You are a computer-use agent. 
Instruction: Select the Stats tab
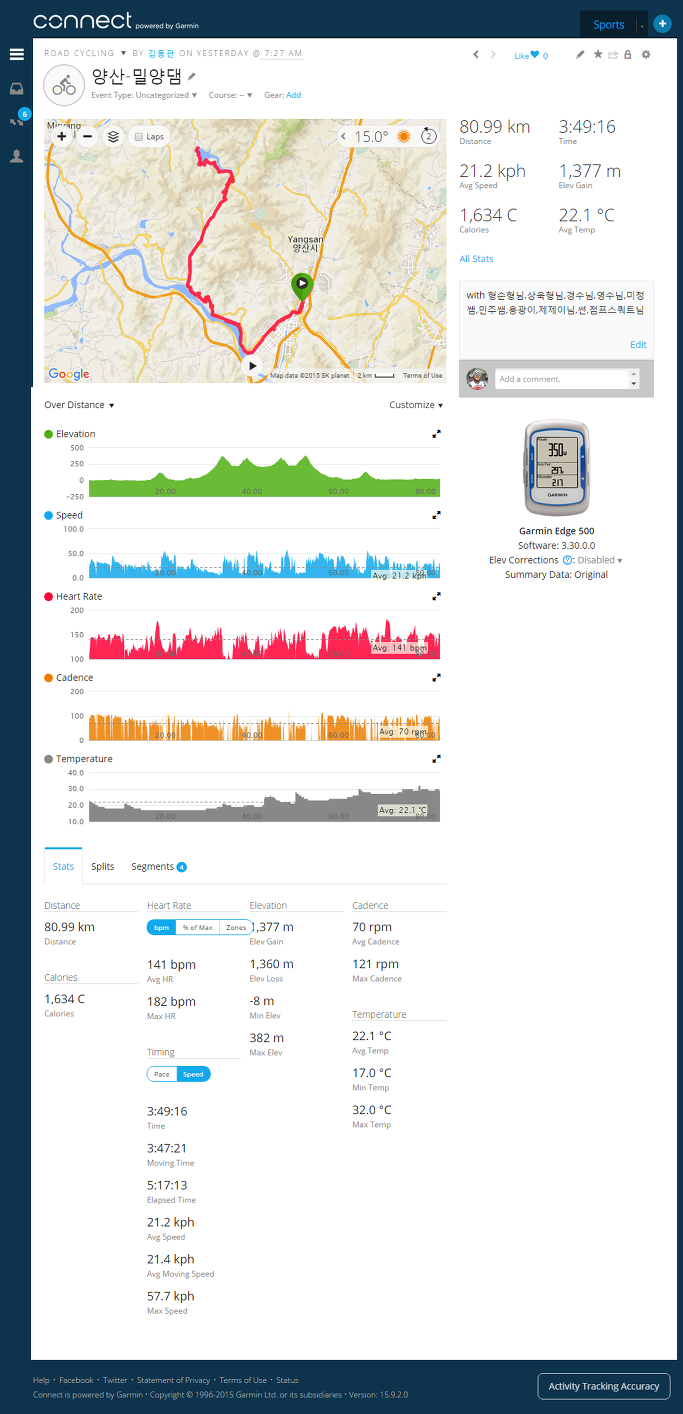pos(63,866)
